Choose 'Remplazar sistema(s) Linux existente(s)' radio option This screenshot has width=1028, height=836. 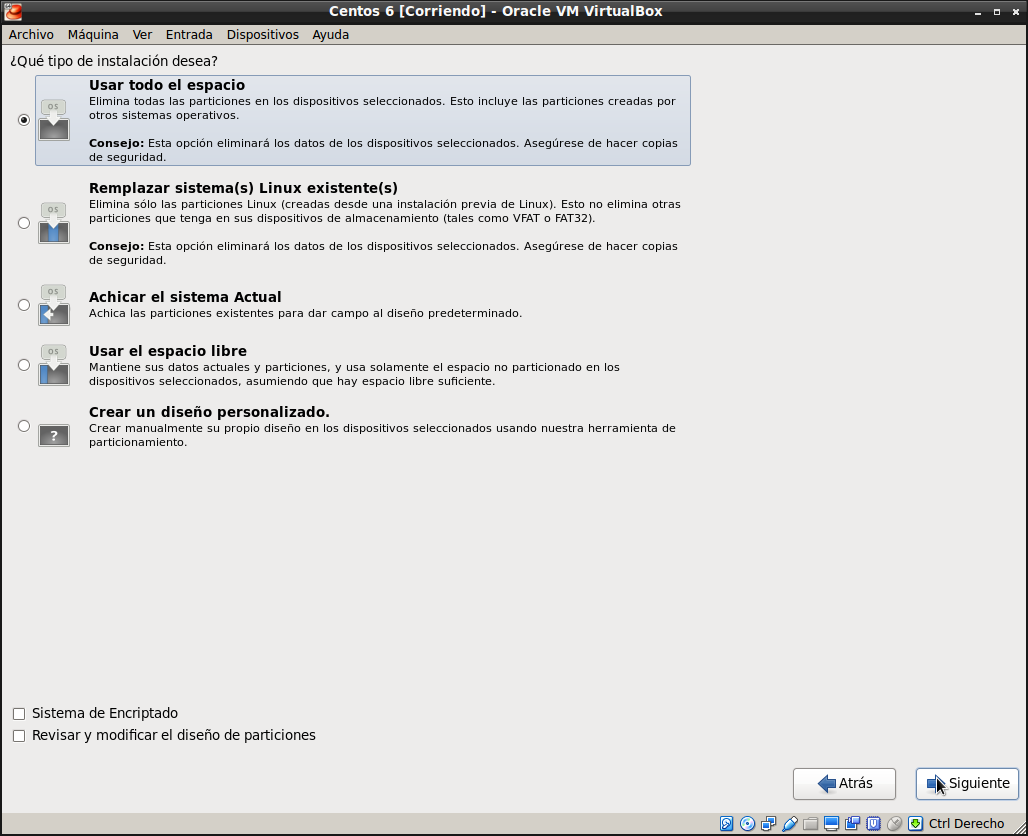pos(24,223)
